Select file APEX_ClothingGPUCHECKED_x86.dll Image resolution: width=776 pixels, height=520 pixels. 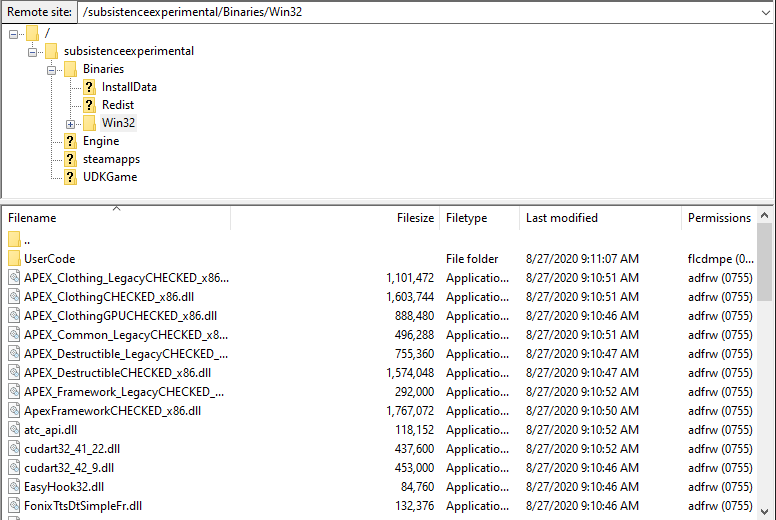click(120, 316)
